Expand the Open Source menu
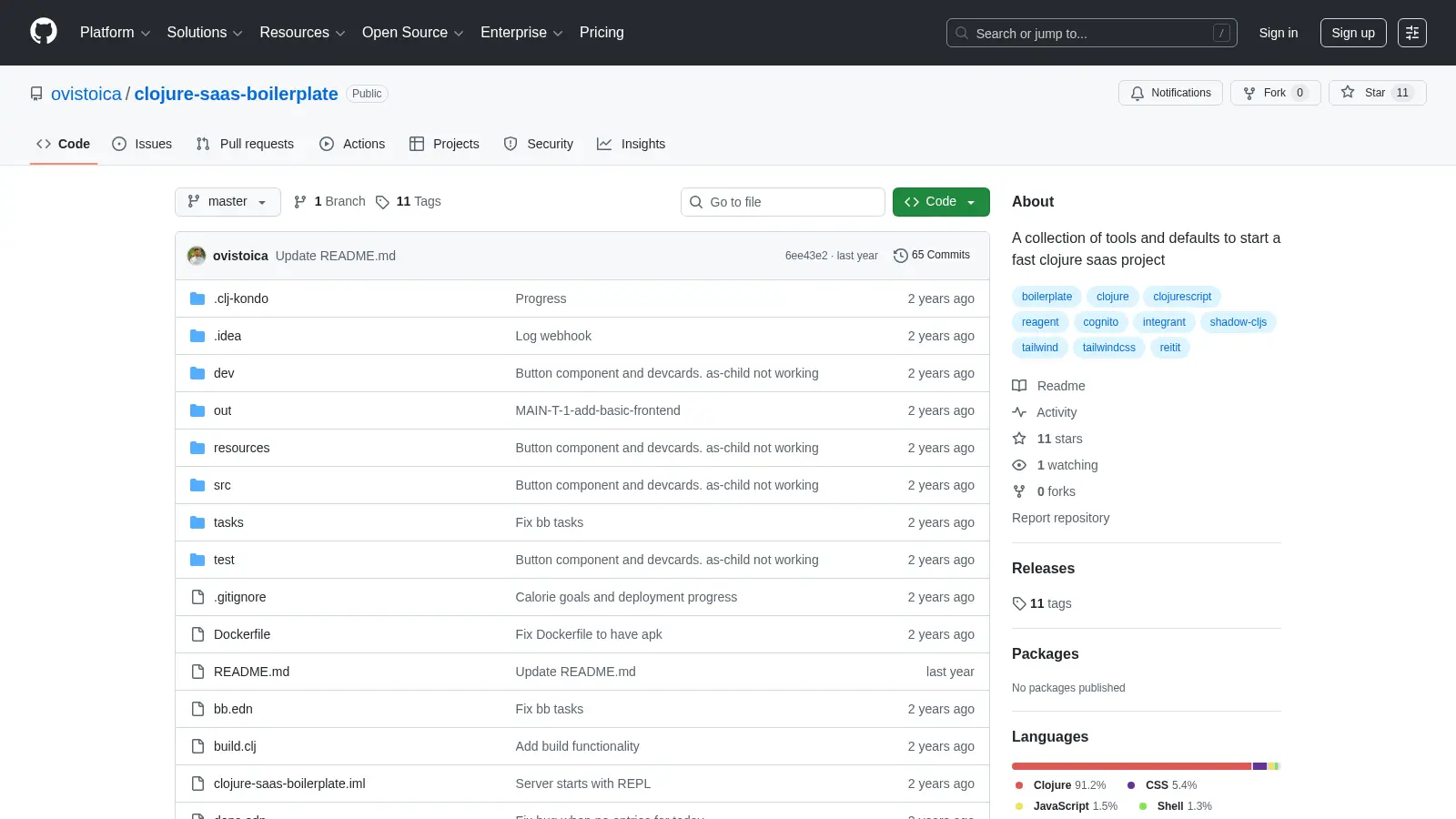The height and width of the screenshot is (819, 1456). coord(413,33)
